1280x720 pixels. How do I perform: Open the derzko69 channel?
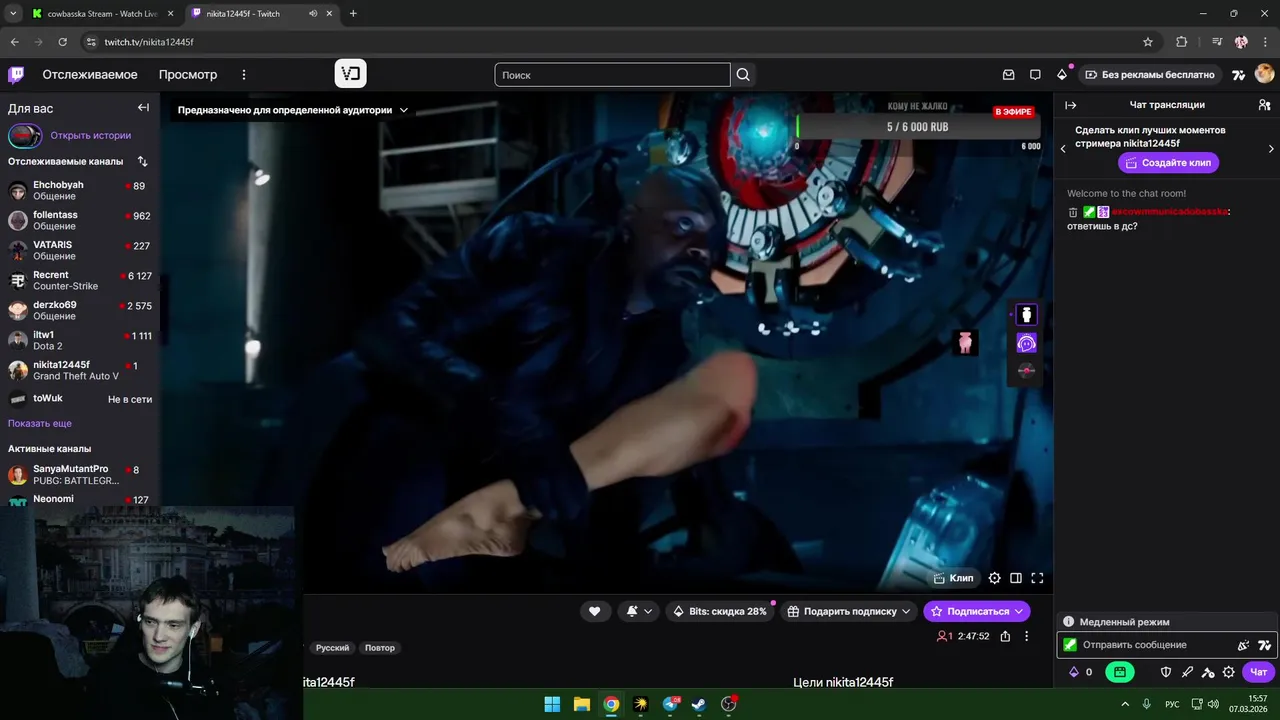click(x=80, y=310)
